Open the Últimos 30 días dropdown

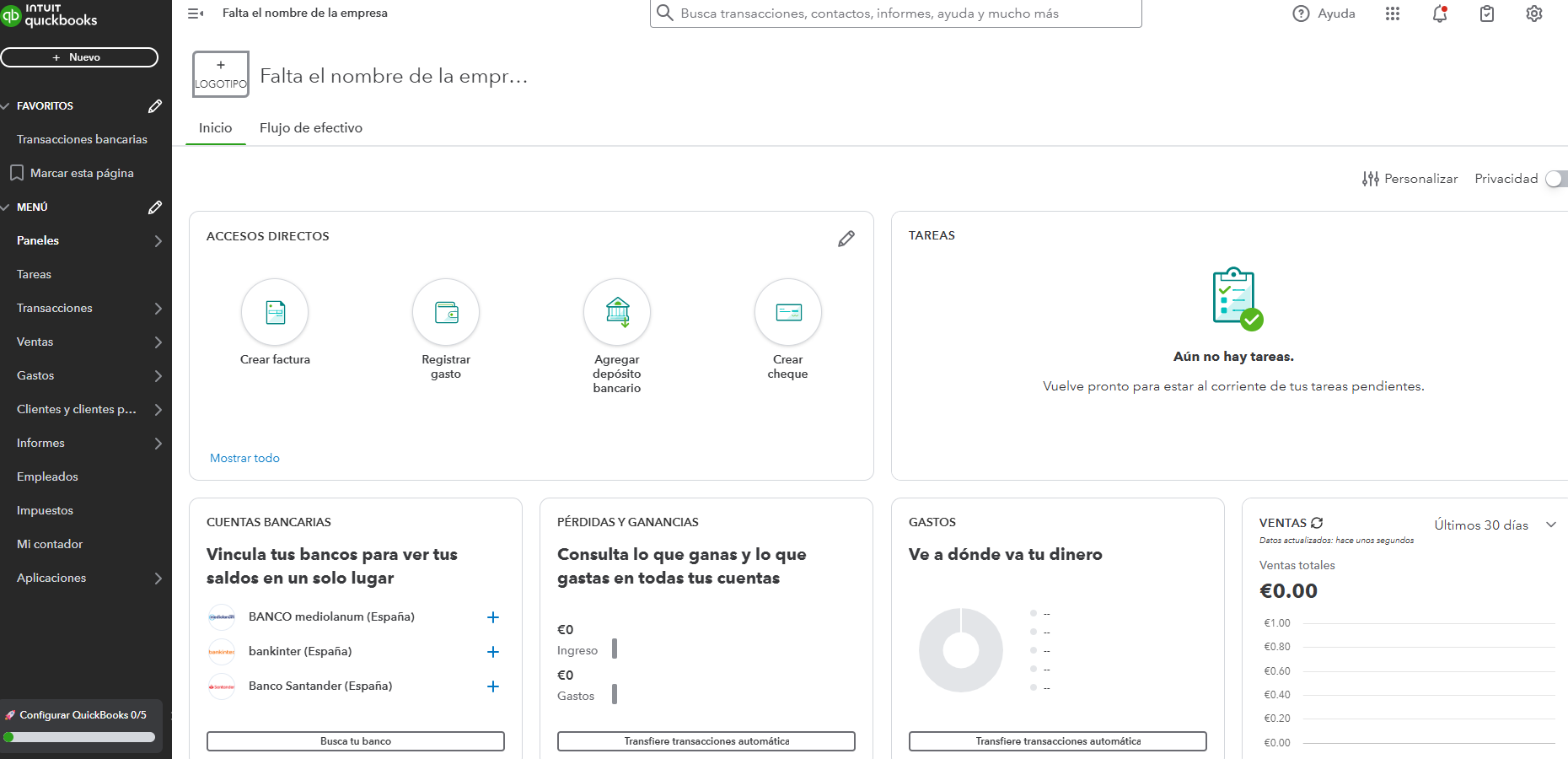click(1495, 525)
